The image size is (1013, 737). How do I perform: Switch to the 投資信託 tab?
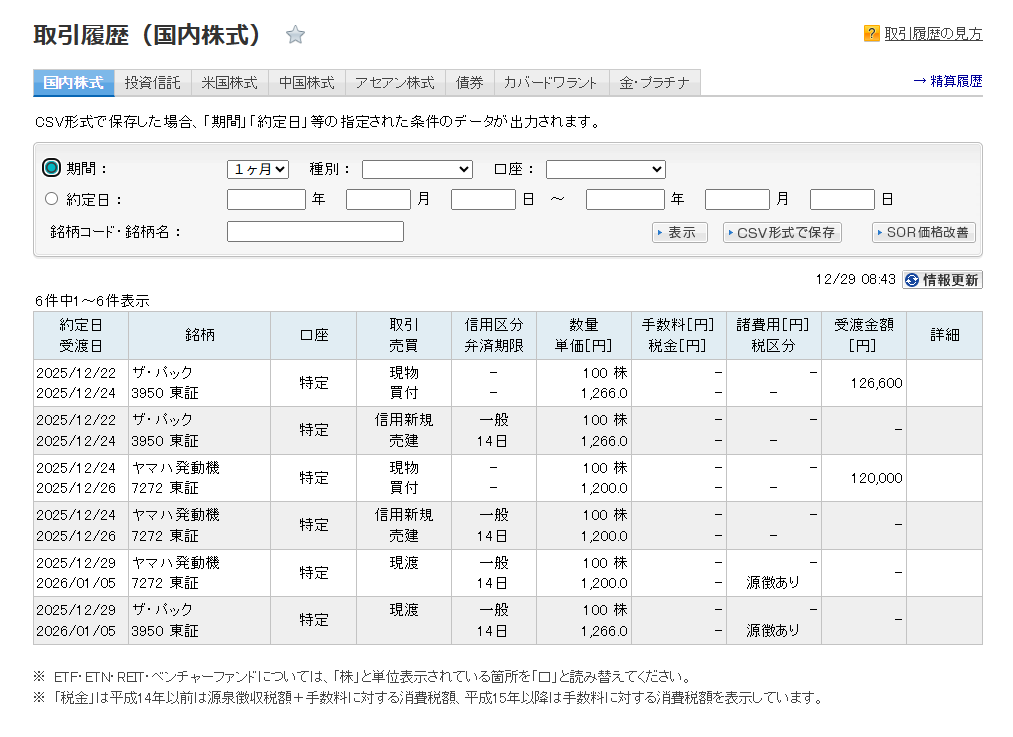[153, 83]
